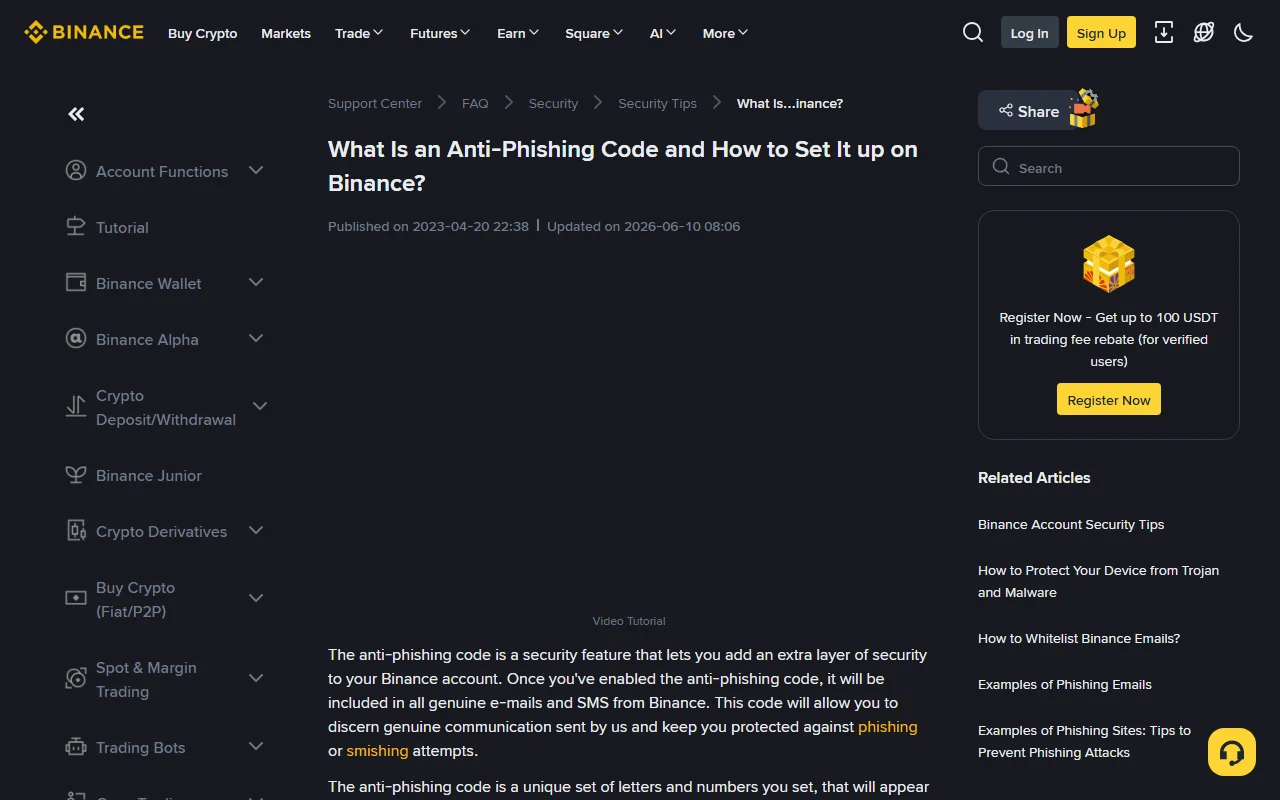Open the FAQ breadcrumb
Viewport: 1280px width, 800px height.
point(475,104)
